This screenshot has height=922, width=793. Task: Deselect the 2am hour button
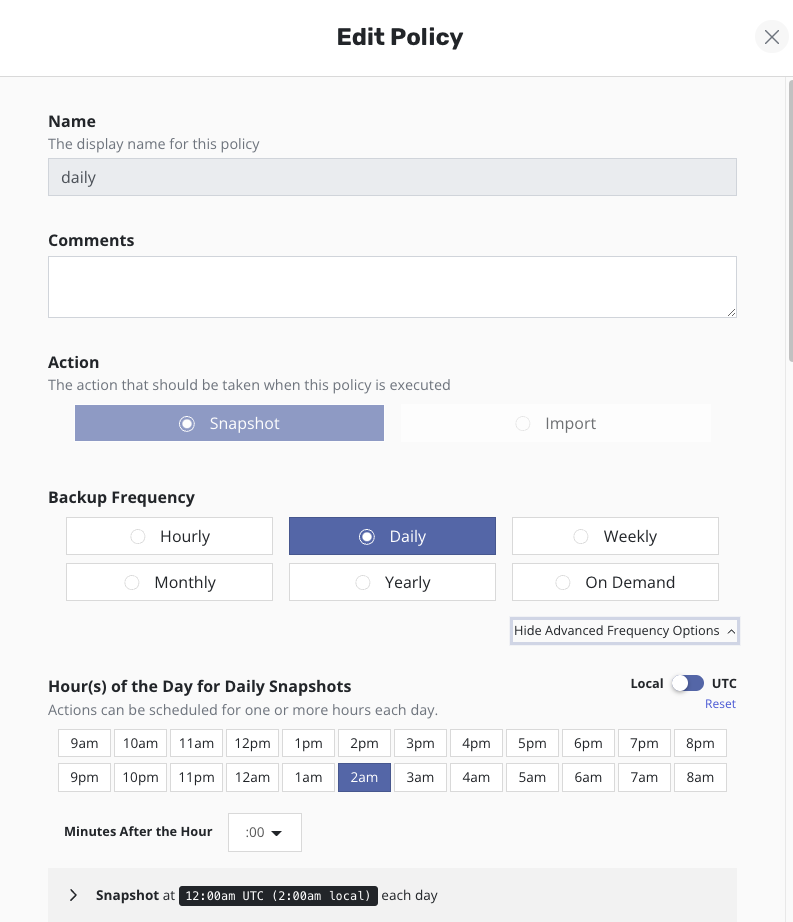(x=364, y=777)
